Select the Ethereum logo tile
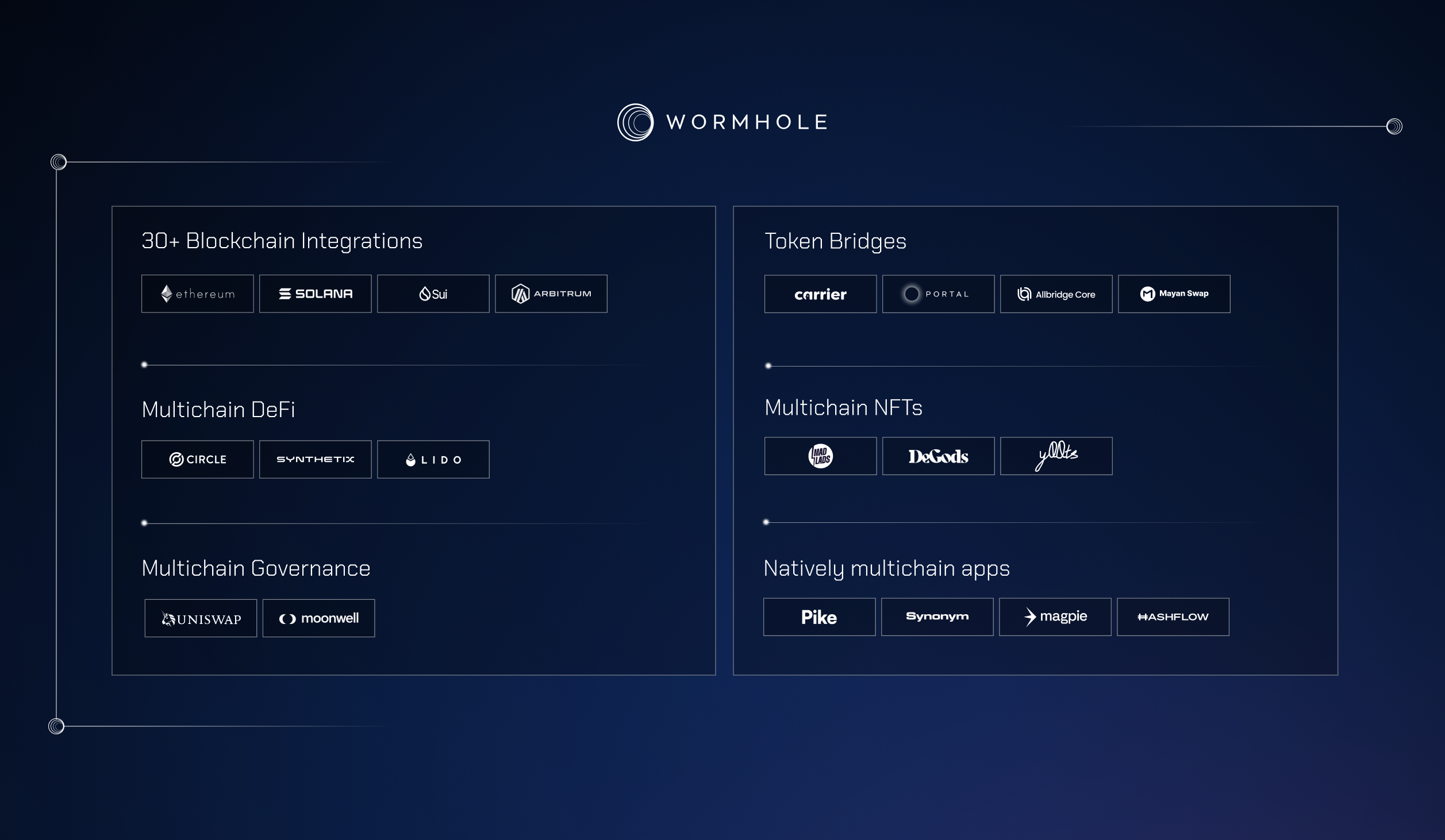Viewport: 1445px width, 840px height. click(x=197, y=294)
